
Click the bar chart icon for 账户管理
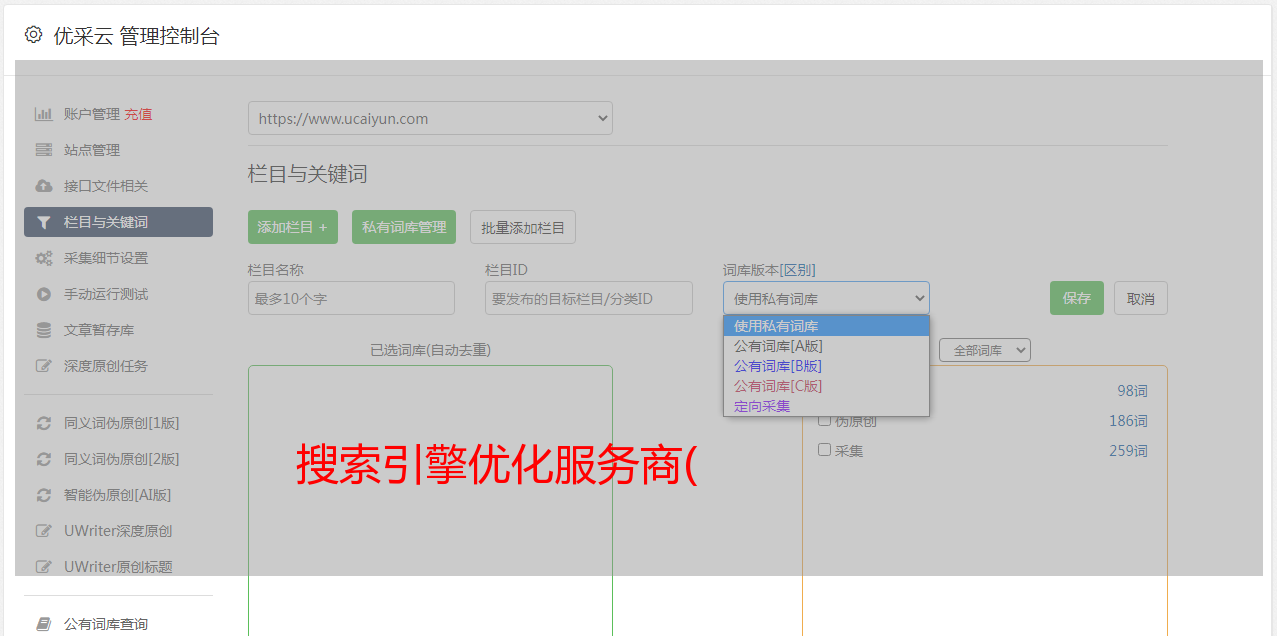pyautogui.click(x=43, y=114)
